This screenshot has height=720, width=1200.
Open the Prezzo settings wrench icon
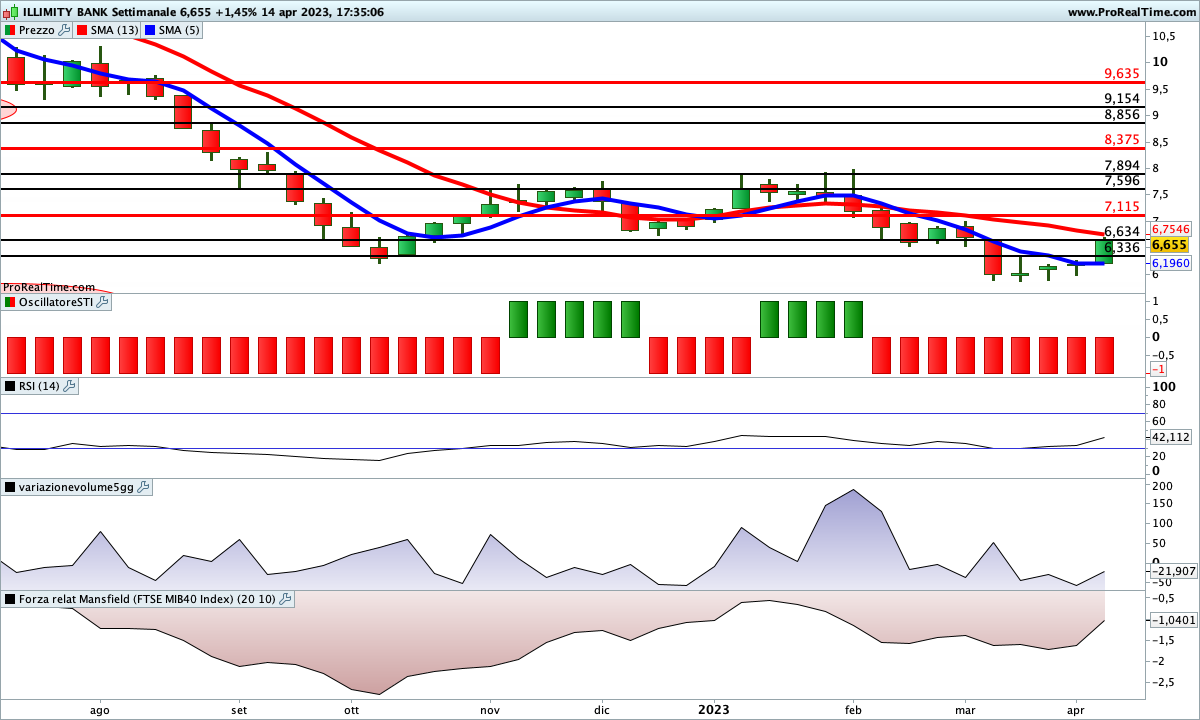pos(66,30)
